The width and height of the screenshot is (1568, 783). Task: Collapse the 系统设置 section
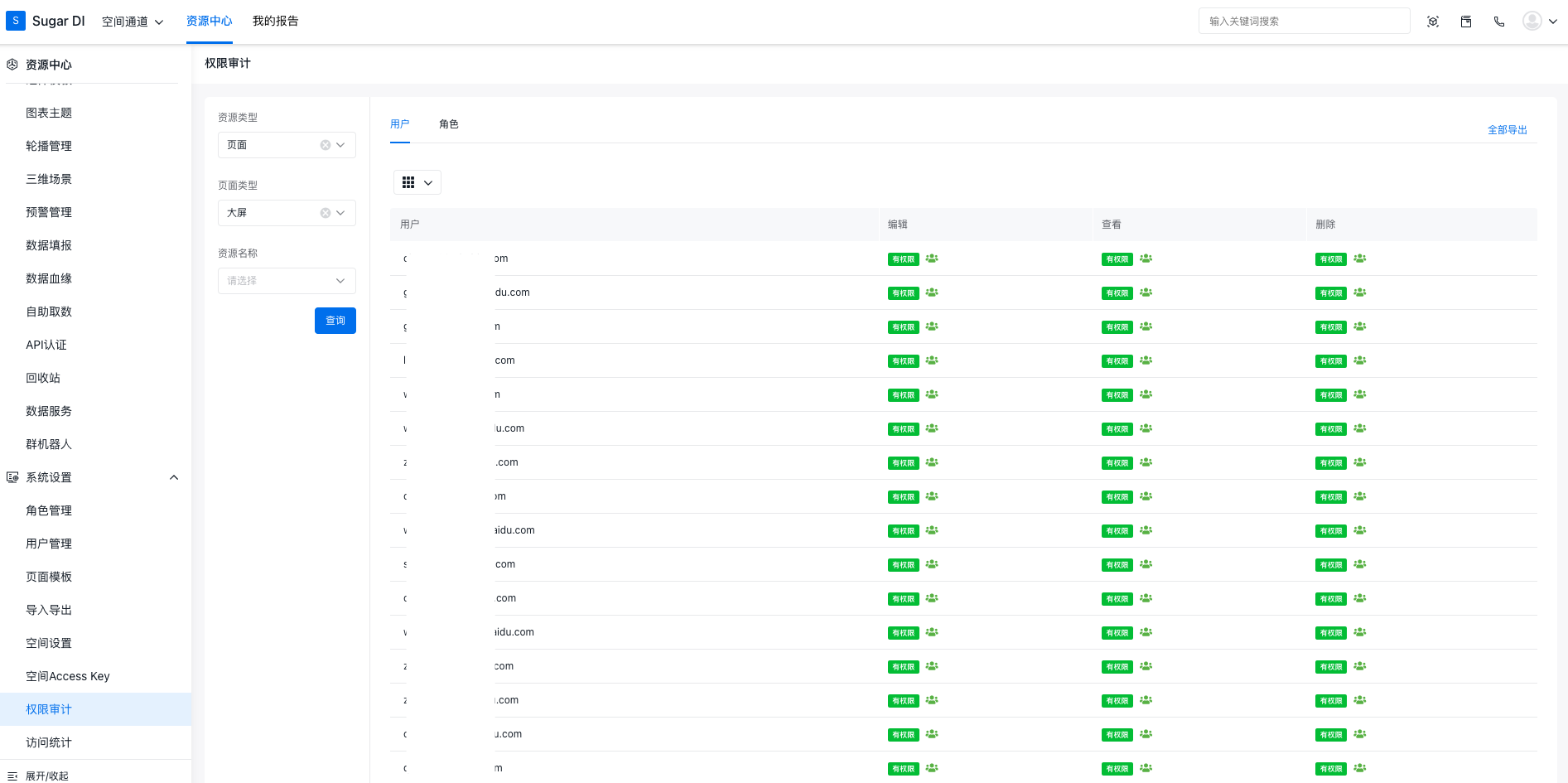click(x=174, y=477)
